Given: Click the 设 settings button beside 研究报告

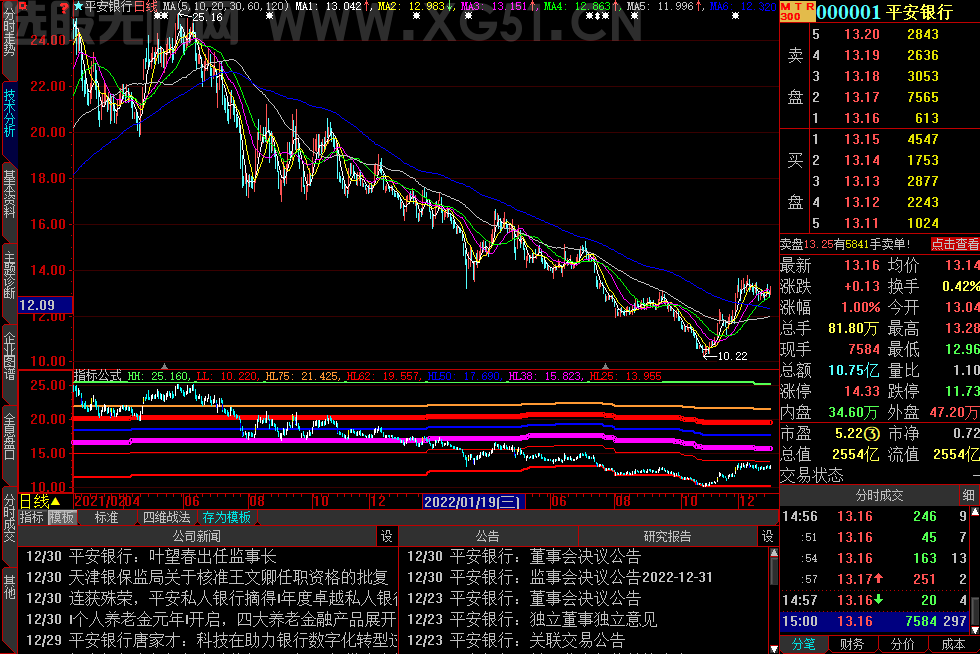Looking at the screenshot, I should pyautogui.click(x=767, y=536).
